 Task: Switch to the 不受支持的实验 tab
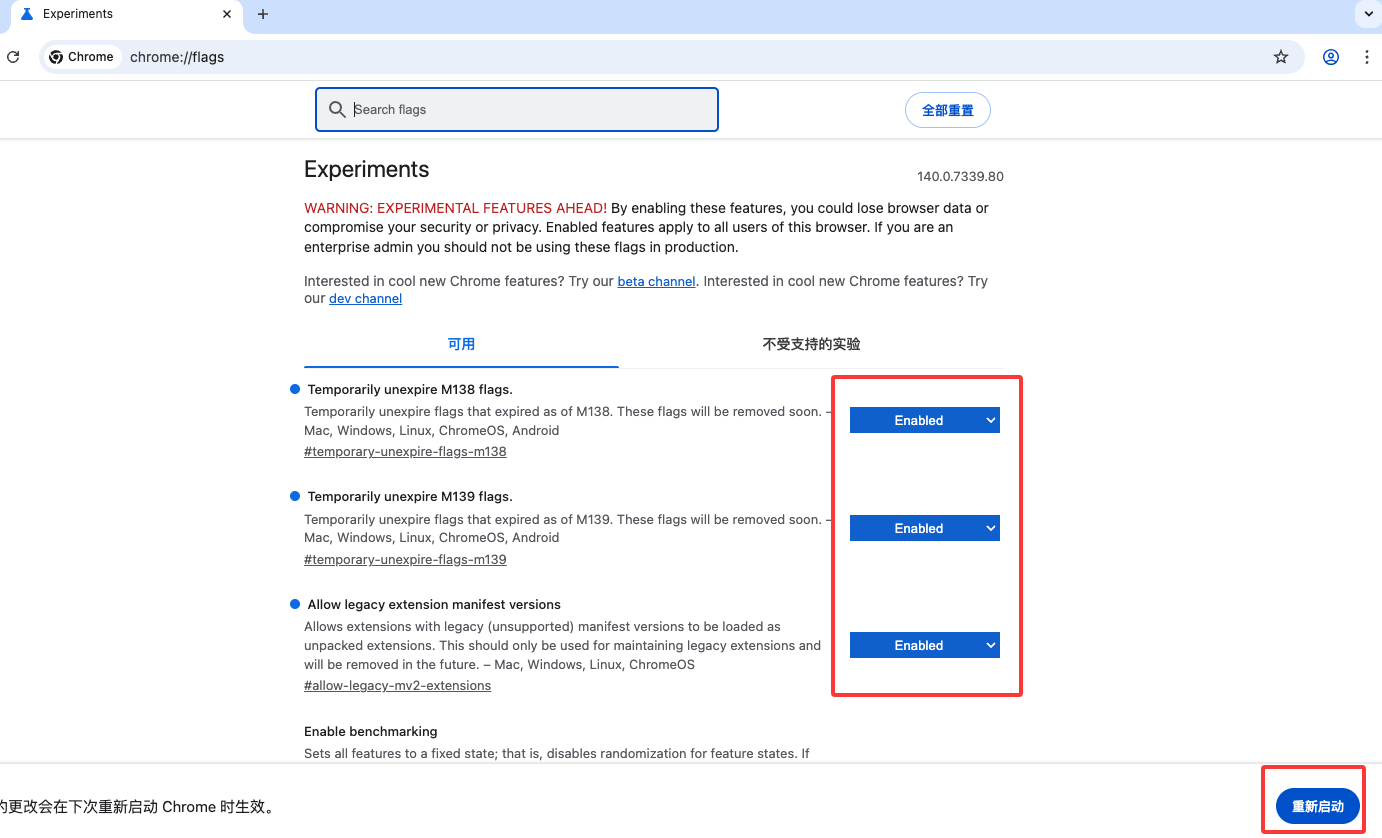click(811, 344)
